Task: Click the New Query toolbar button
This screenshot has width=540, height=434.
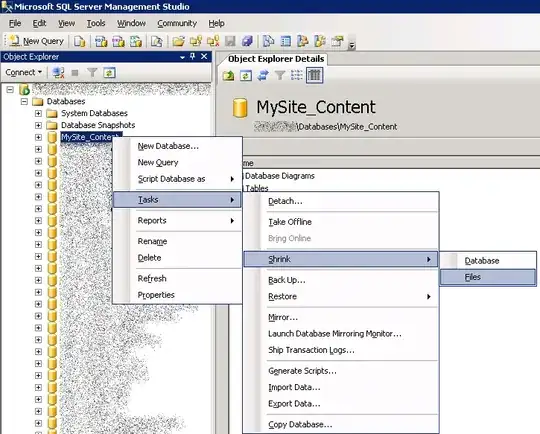Action: [x=37, y=41]
